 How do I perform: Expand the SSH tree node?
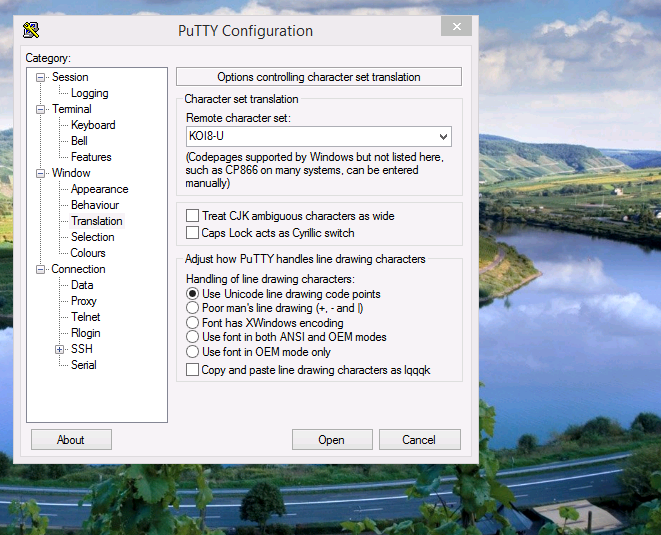point(59,349)
